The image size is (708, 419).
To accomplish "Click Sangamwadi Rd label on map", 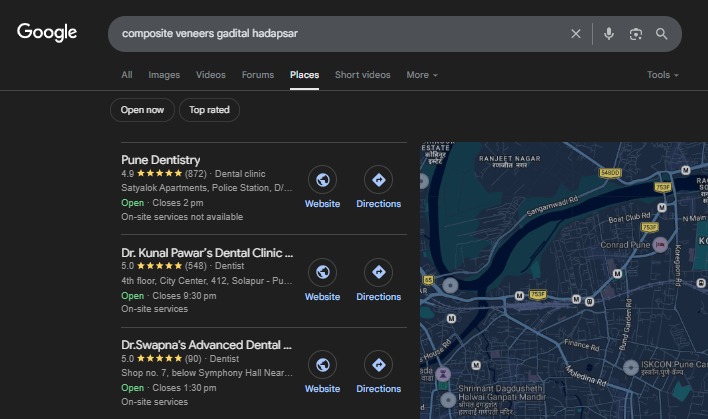I will [x=552, y=206].
